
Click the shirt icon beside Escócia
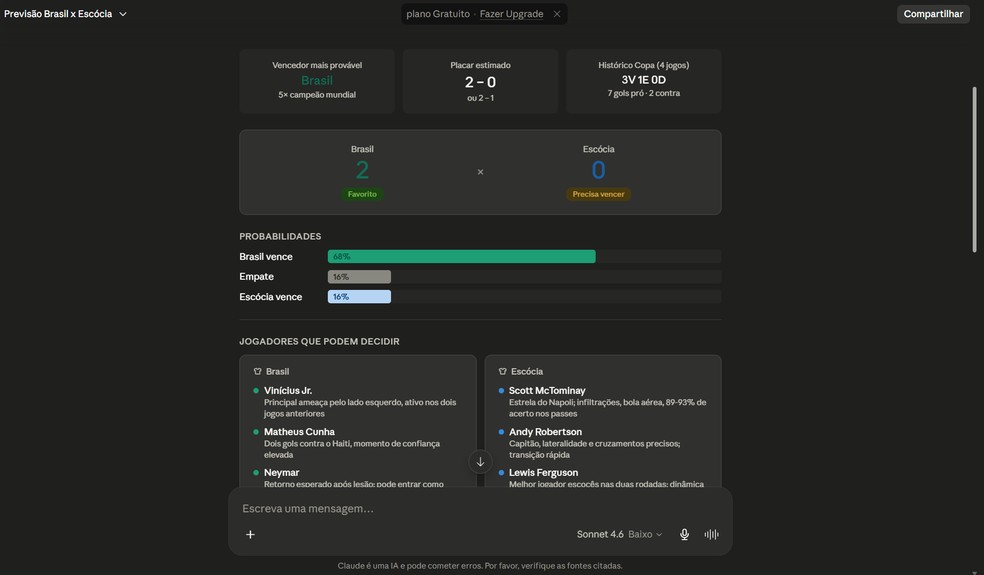pos(502,372)
